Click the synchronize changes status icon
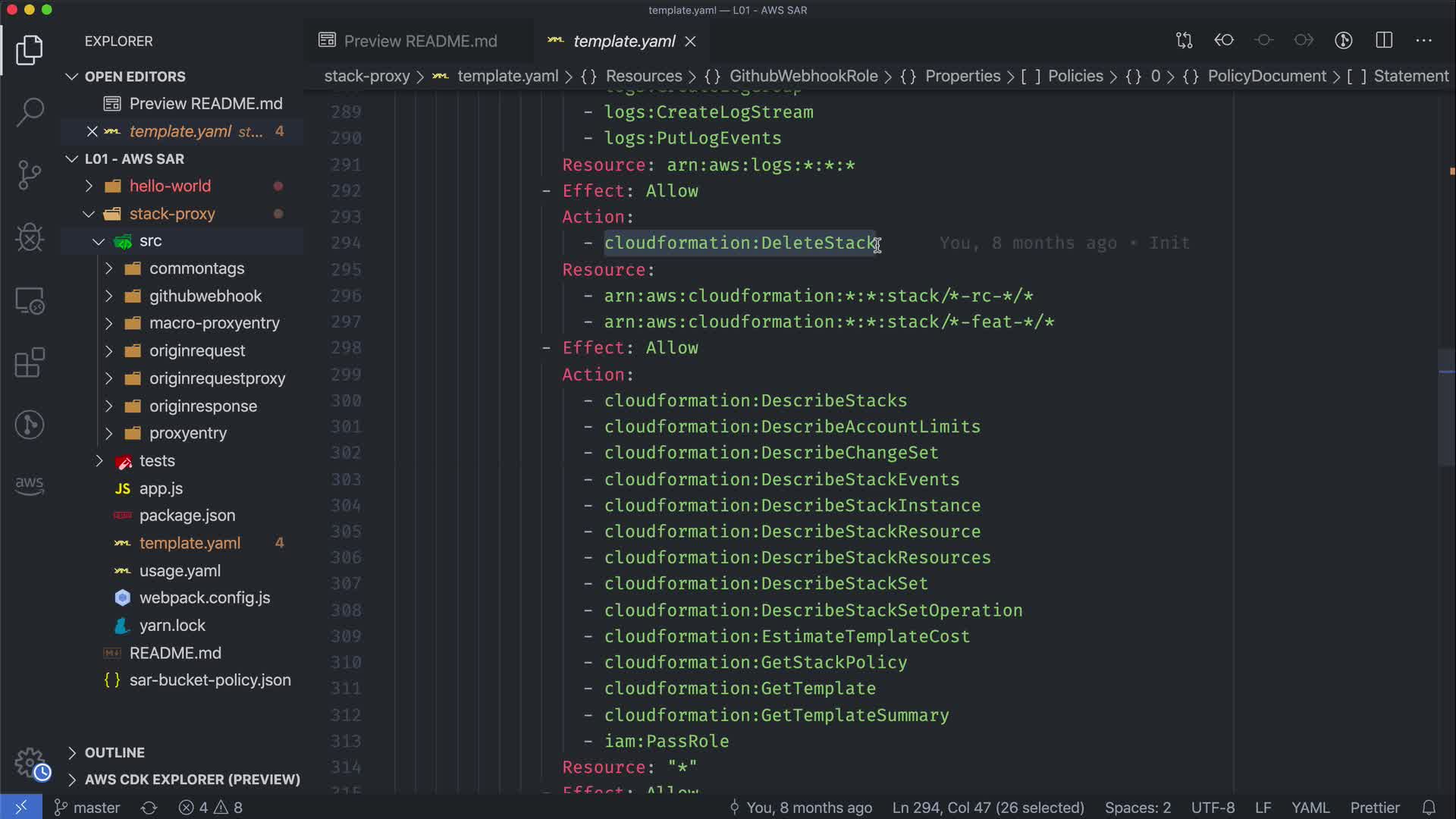 click(x=149, y=808)
